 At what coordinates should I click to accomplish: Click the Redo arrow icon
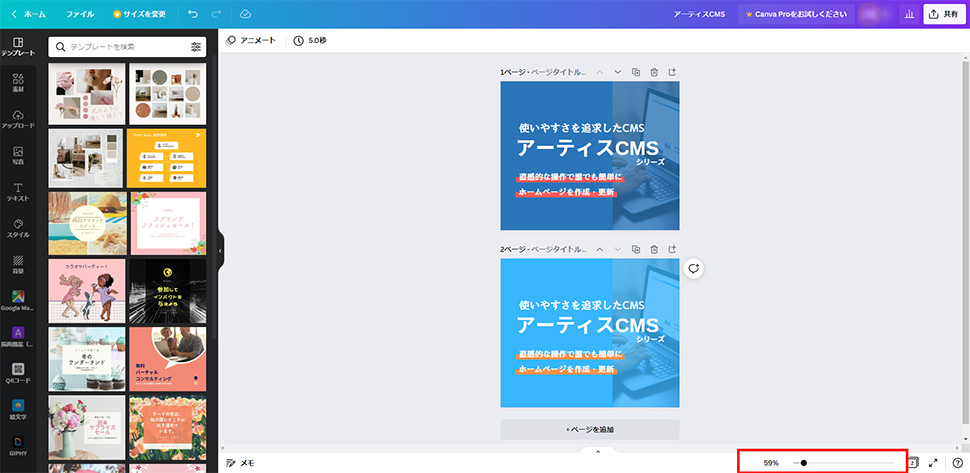pos(217,14)
